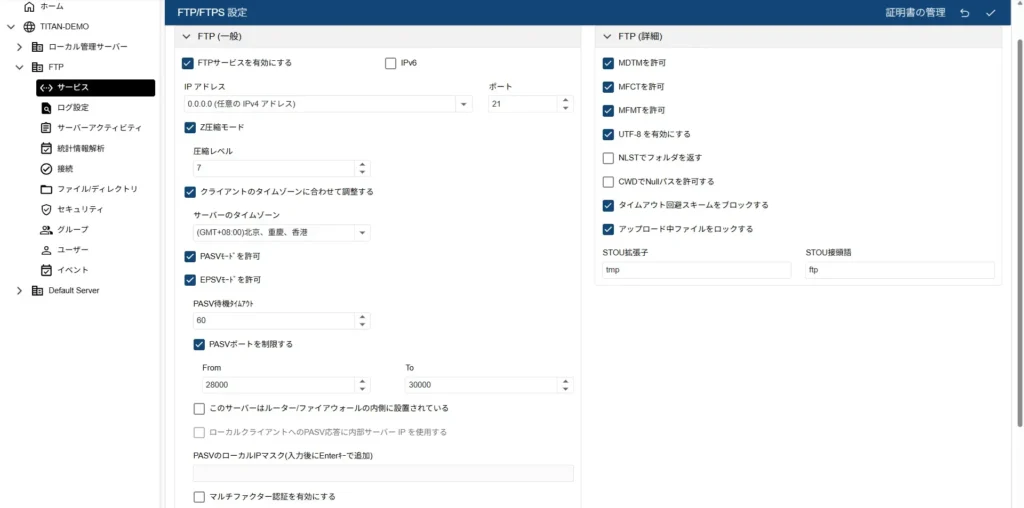Increase the From port with up arrow
Viewport: 1024px width, 508px height.
(362, 381)
